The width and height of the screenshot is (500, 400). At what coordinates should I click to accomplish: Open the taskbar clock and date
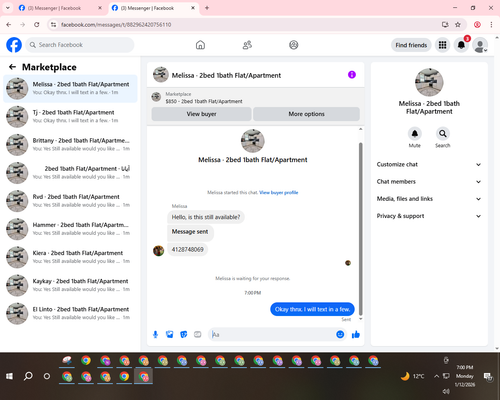click(465, 376)
